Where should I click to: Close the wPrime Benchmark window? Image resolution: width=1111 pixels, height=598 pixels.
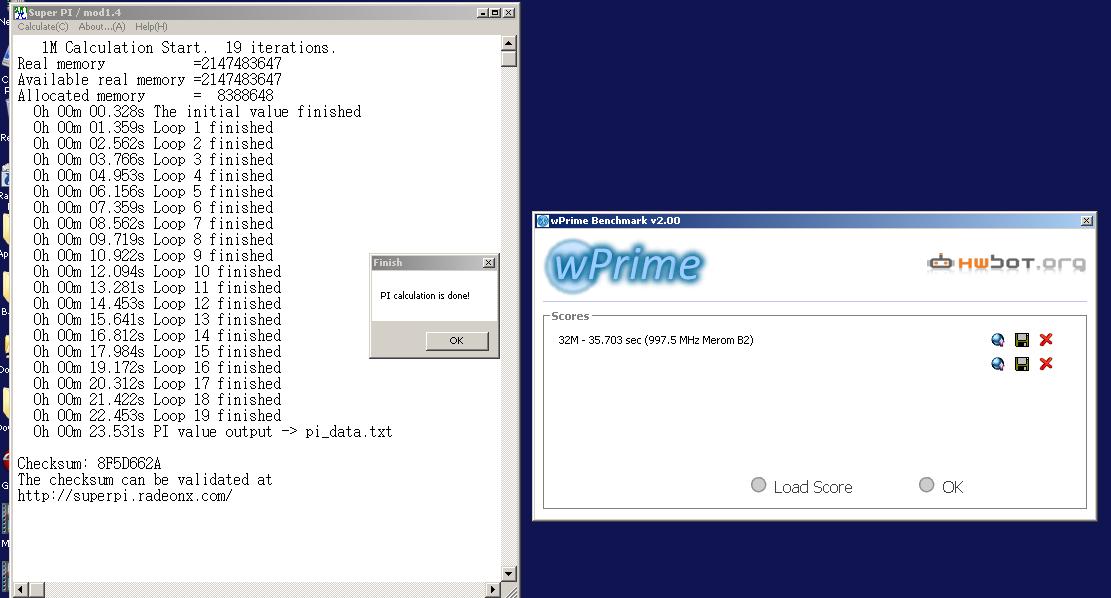click(1086, 221)
